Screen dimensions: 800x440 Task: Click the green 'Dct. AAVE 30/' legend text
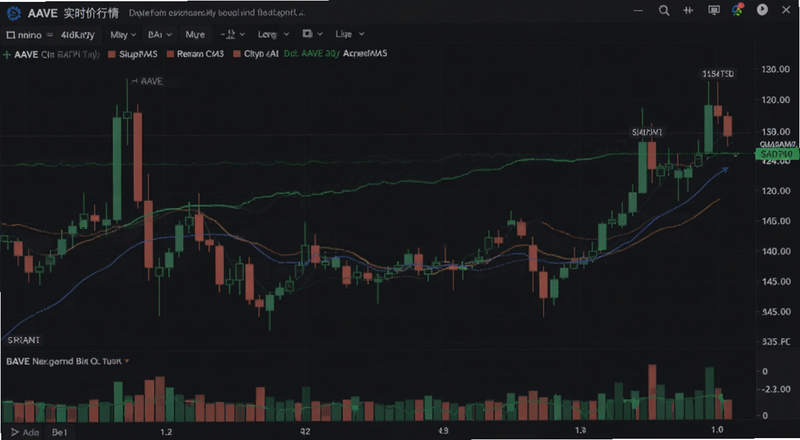point(311,54)
